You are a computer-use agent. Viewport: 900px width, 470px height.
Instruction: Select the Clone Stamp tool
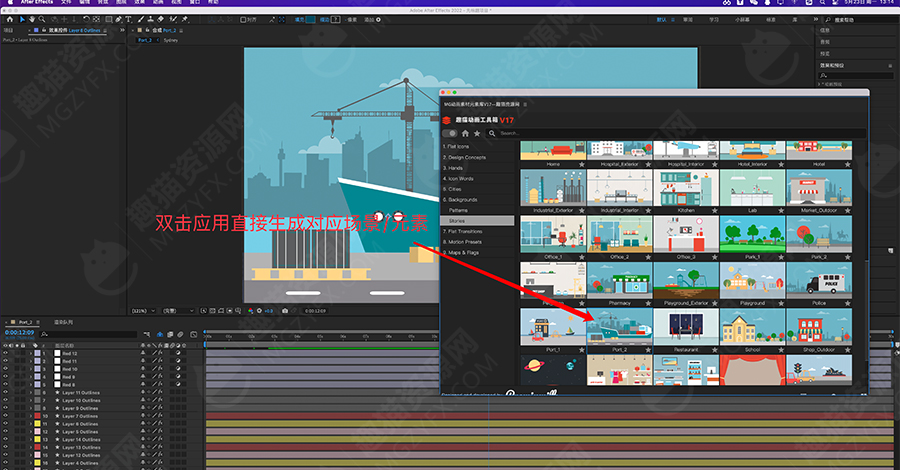coord(150,20)
